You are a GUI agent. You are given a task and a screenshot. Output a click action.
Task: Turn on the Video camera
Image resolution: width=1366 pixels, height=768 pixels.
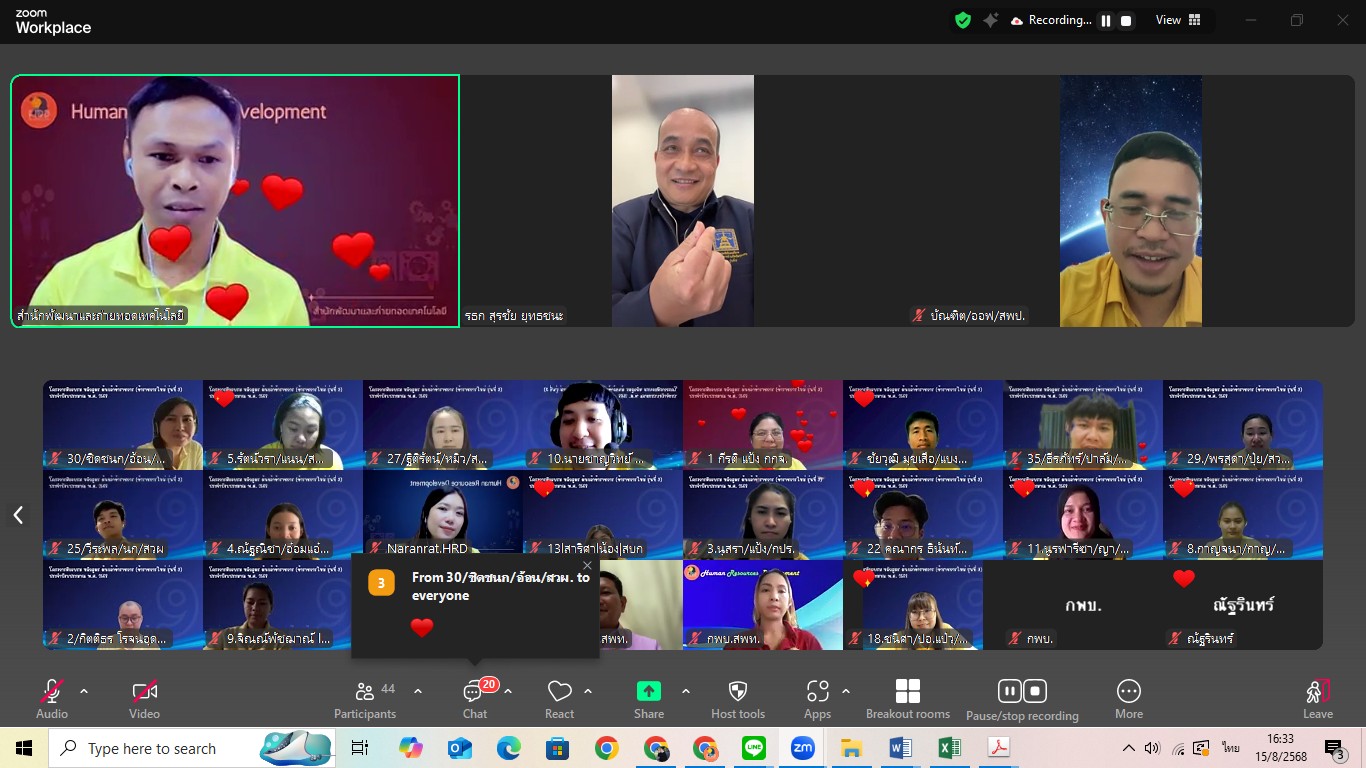coord(144,698)
